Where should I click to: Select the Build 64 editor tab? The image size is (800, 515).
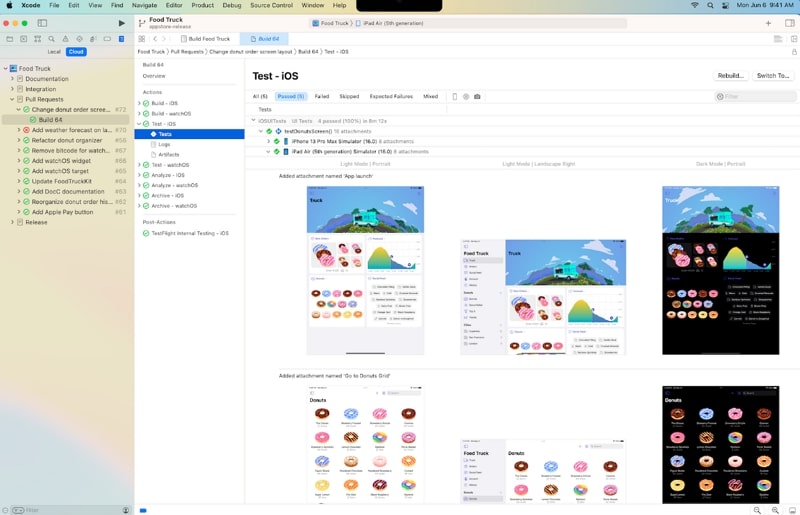coord(264,39)
